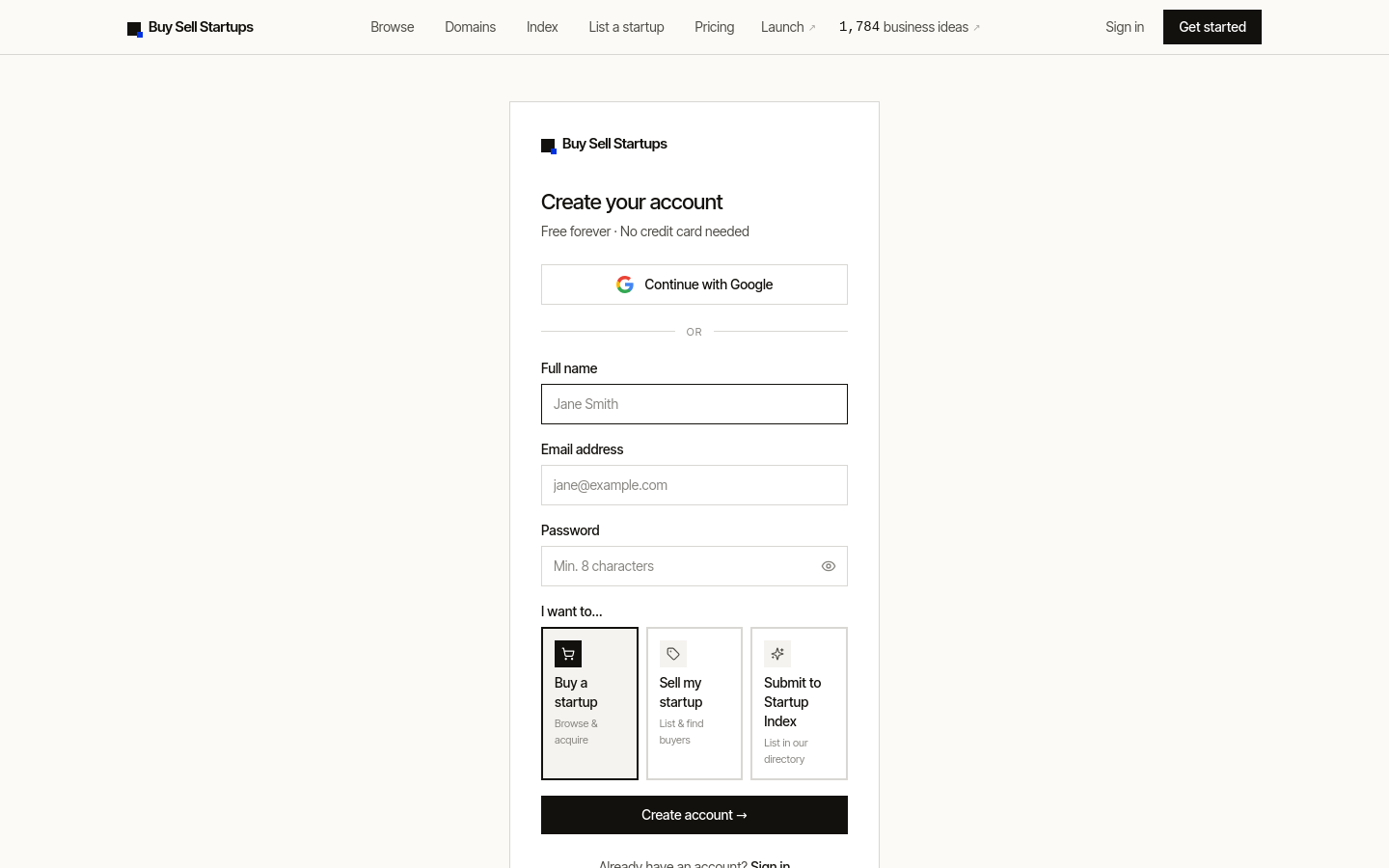Toggle password visibility eye icon
The width and height of the screenshot is (1389, 868).
tap(829, 566)
